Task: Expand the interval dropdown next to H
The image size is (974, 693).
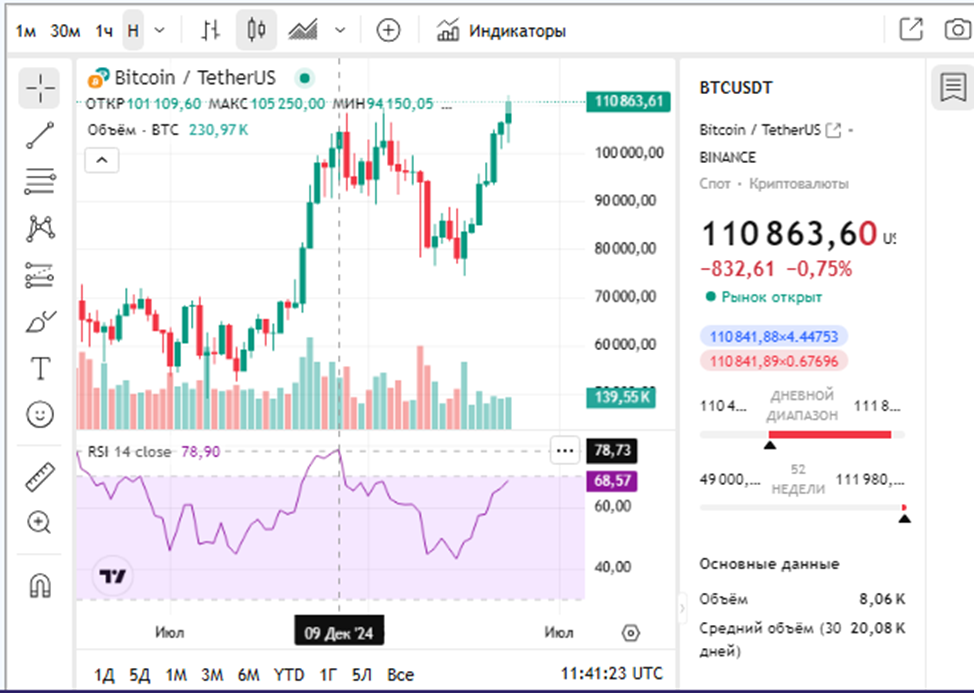Action: [157, 29]
